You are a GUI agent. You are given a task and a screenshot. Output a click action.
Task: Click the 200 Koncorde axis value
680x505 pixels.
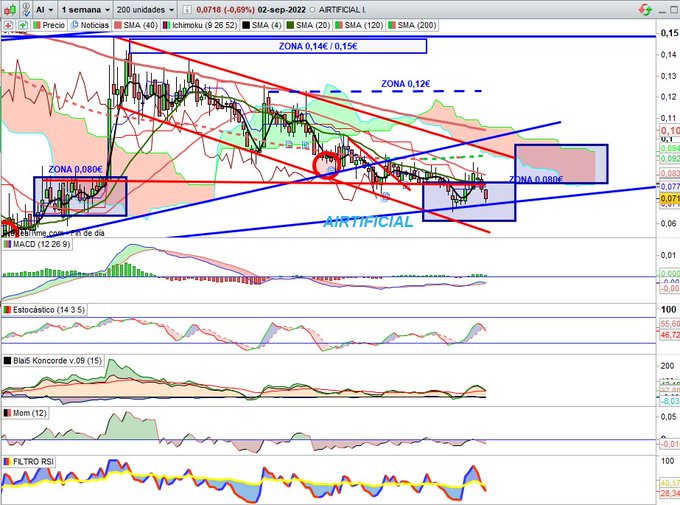(667, 366)
